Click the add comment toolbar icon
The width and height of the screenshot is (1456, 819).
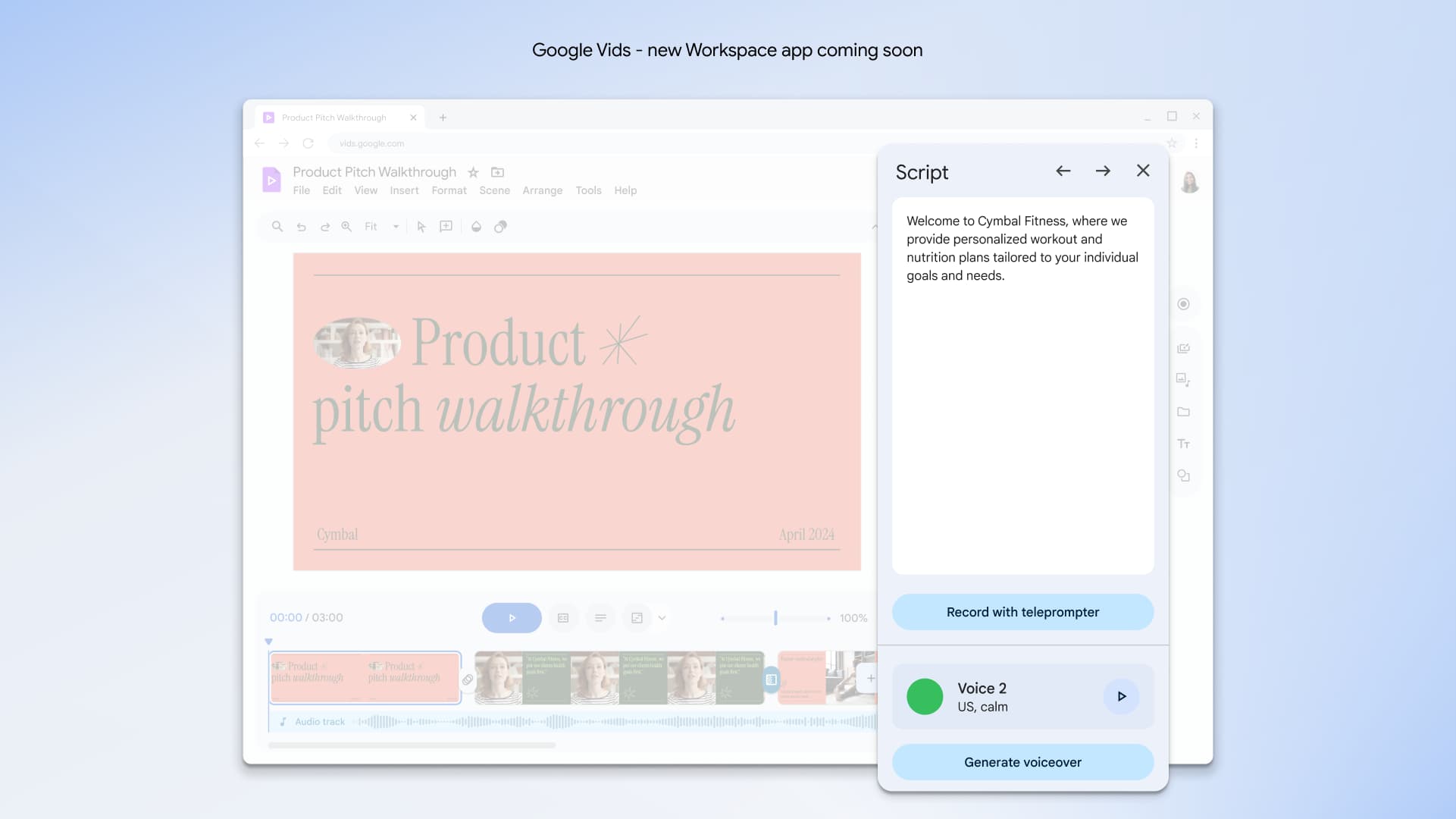click(x=446, y=227)
